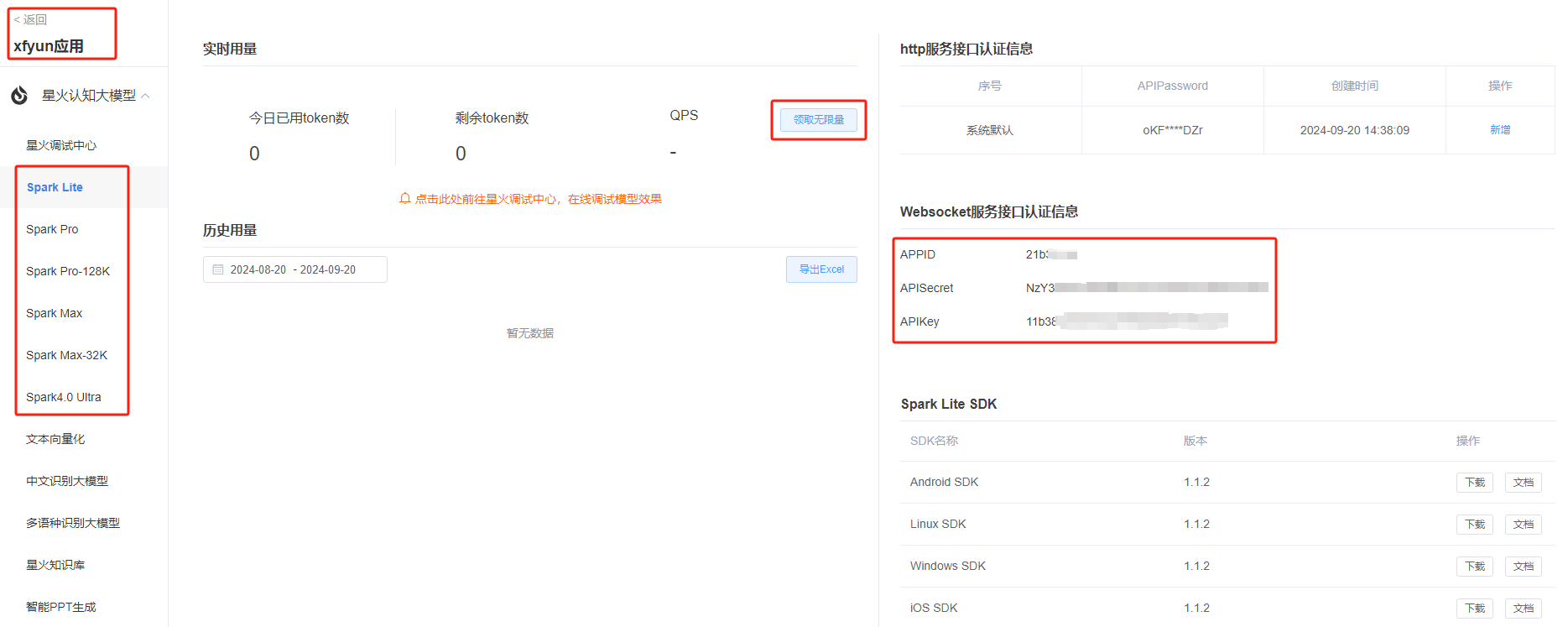Select Spark Lite in the sidebar
The image size is (1568, 627).
(x=55, y=187)
